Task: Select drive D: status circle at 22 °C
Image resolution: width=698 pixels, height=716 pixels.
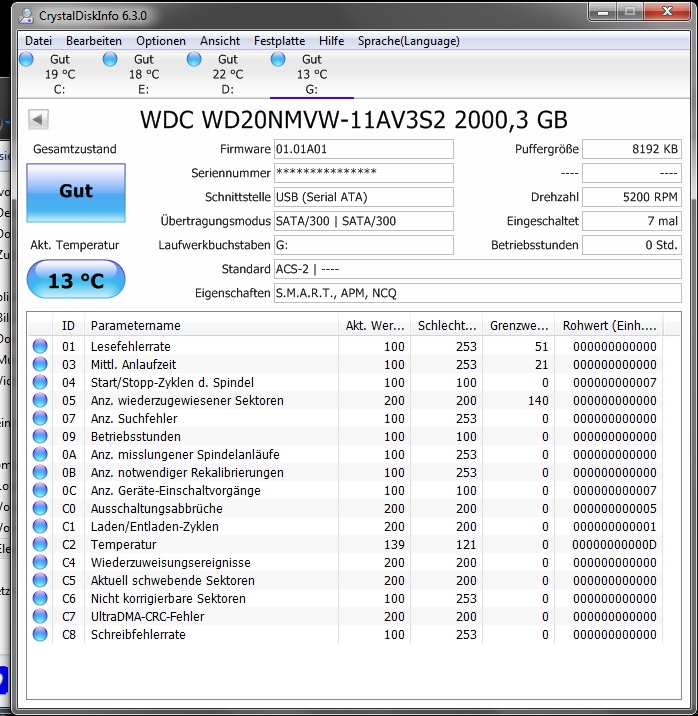Action: [x=194, y=59]
